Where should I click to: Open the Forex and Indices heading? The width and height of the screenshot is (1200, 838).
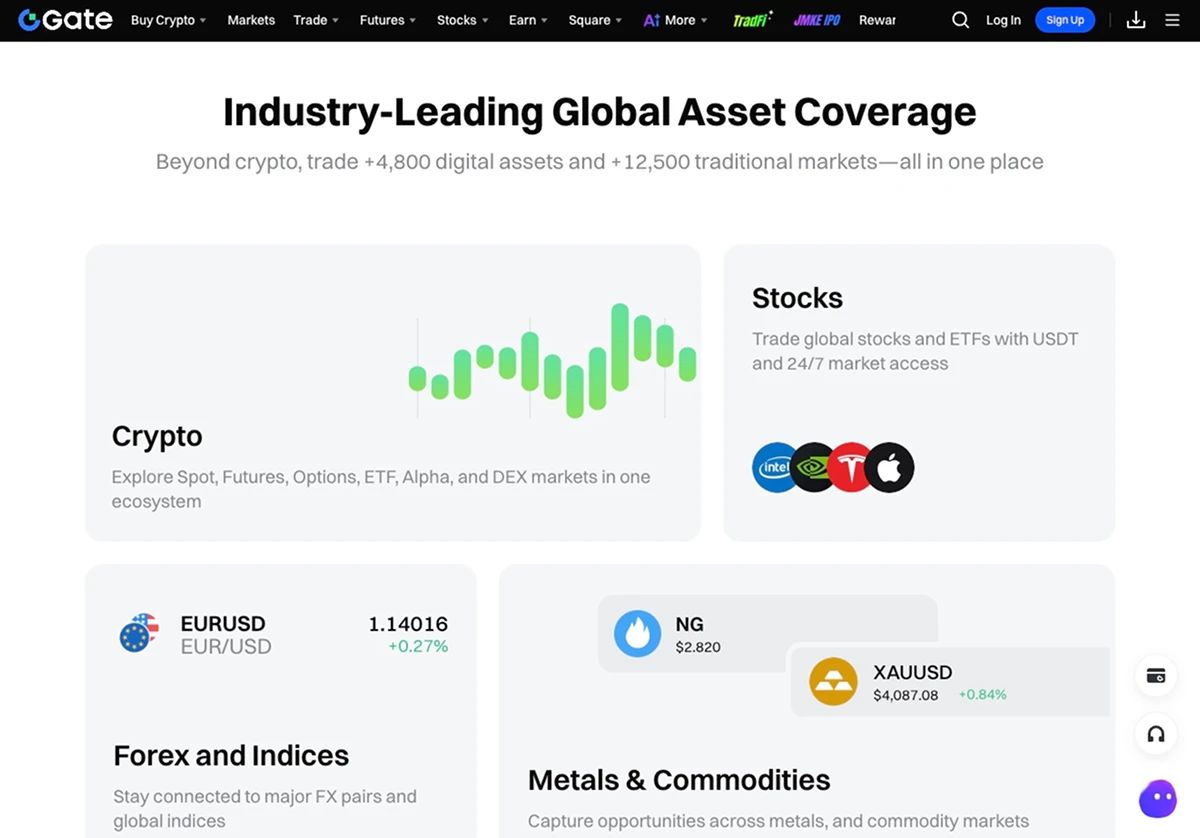[231, 755]
